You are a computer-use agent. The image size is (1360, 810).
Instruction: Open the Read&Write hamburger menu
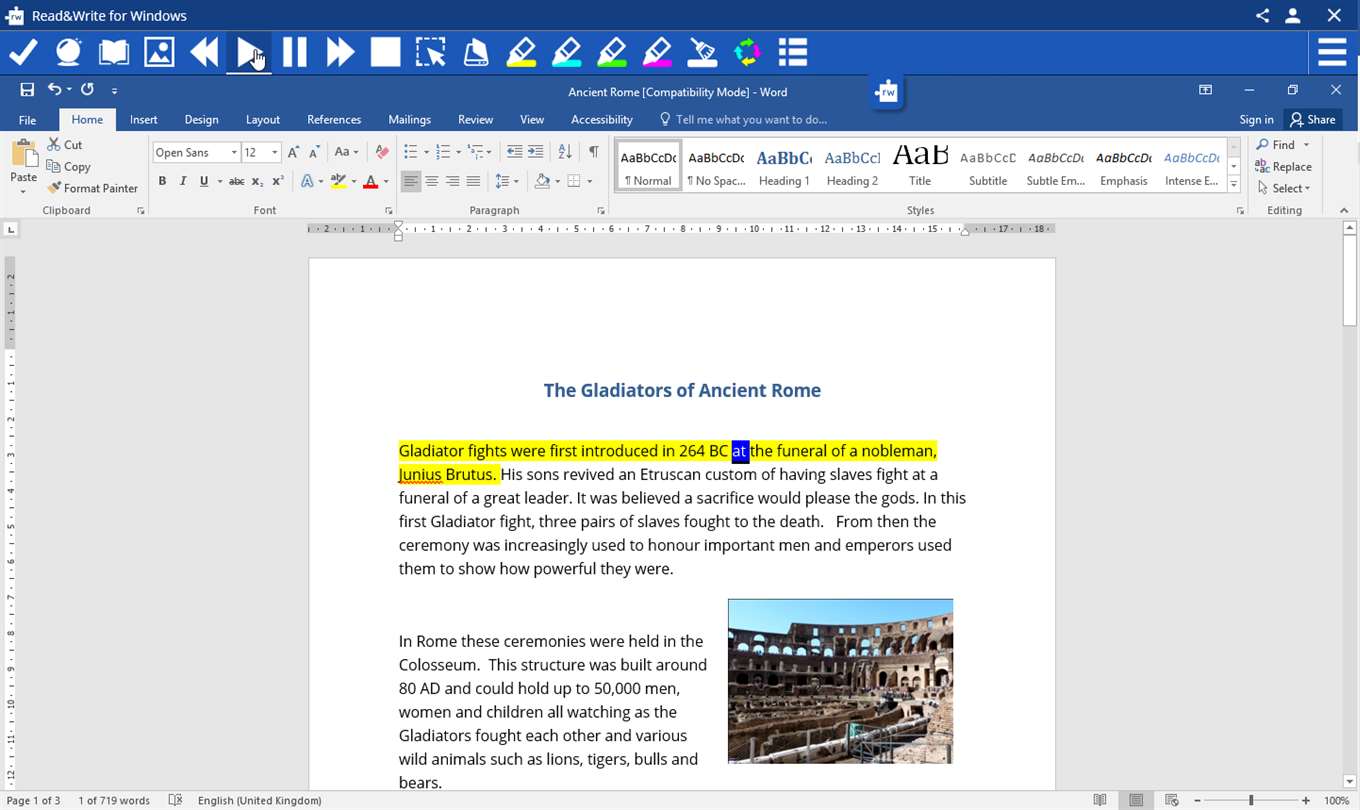pyautogui.click(x=1332, y=52)
